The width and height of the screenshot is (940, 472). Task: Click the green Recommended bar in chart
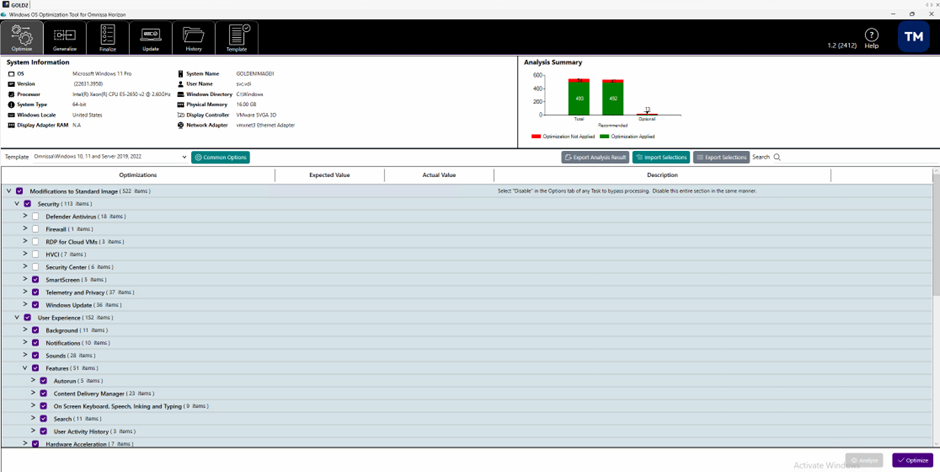coord(612,99)
